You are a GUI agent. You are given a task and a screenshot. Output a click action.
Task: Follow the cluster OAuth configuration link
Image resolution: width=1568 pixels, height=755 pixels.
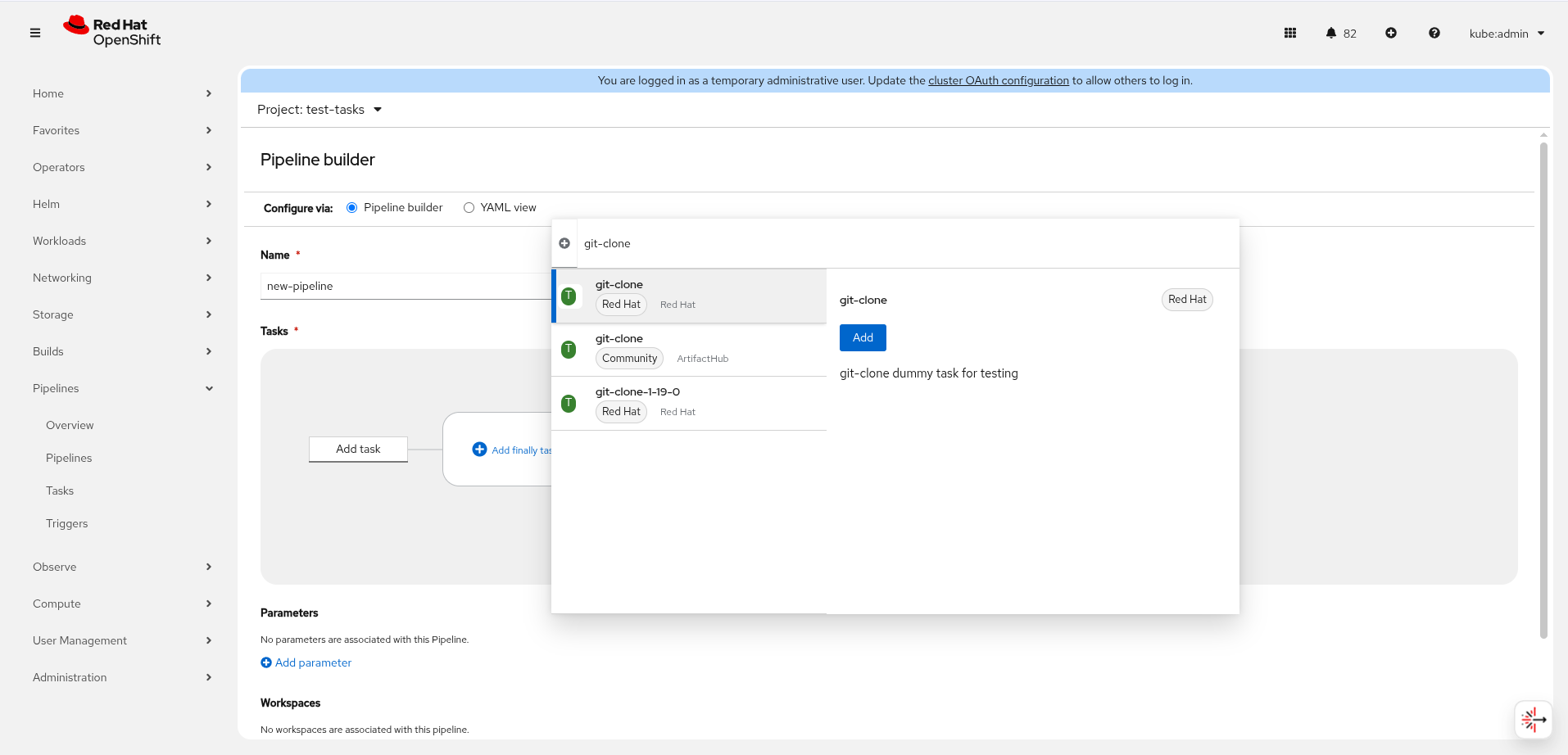coord(998,80)
